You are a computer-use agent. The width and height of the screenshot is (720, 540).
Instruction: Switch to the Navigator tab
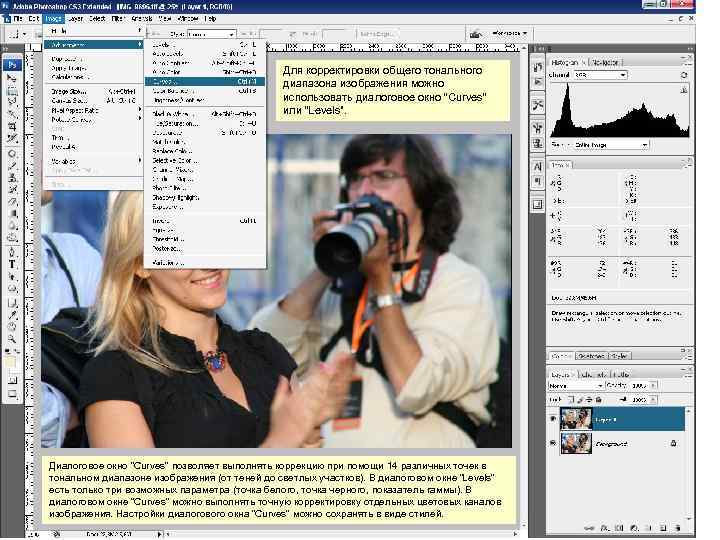(604, 62)
